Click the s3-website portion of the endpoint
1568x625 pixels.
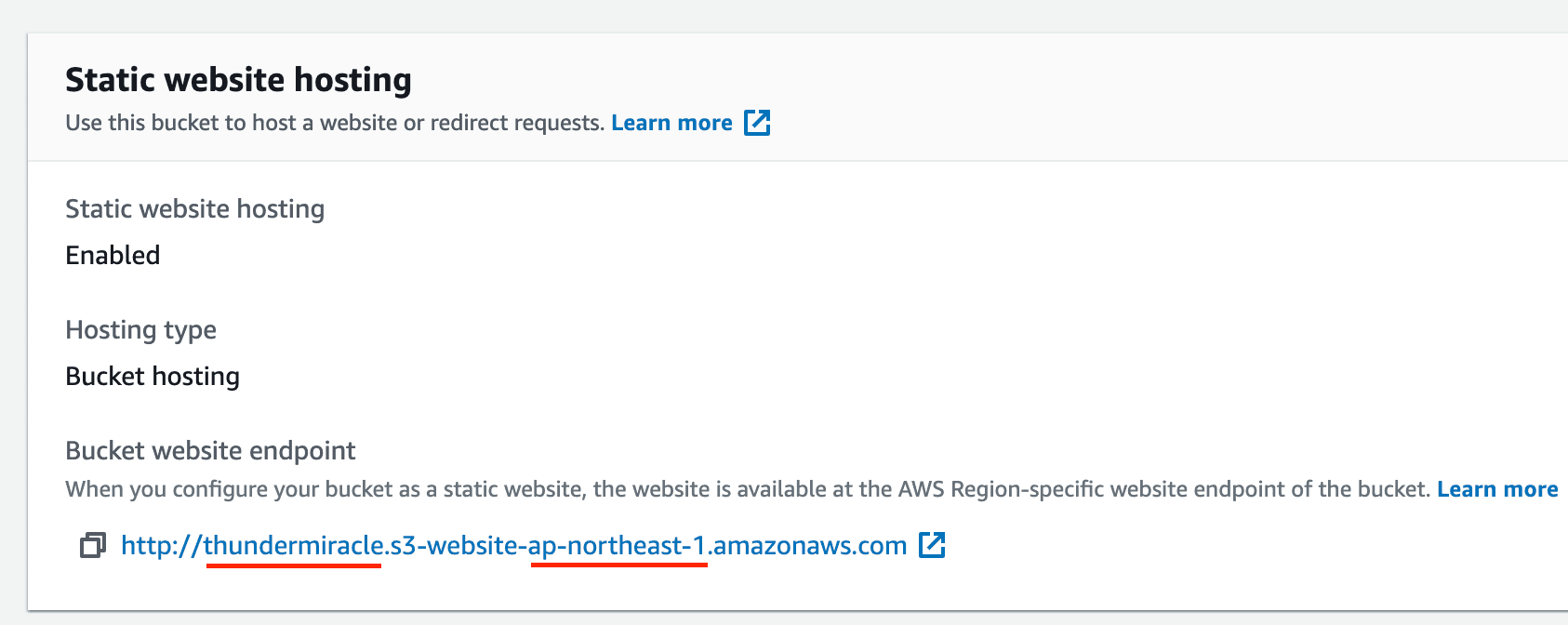pos(454,546)
